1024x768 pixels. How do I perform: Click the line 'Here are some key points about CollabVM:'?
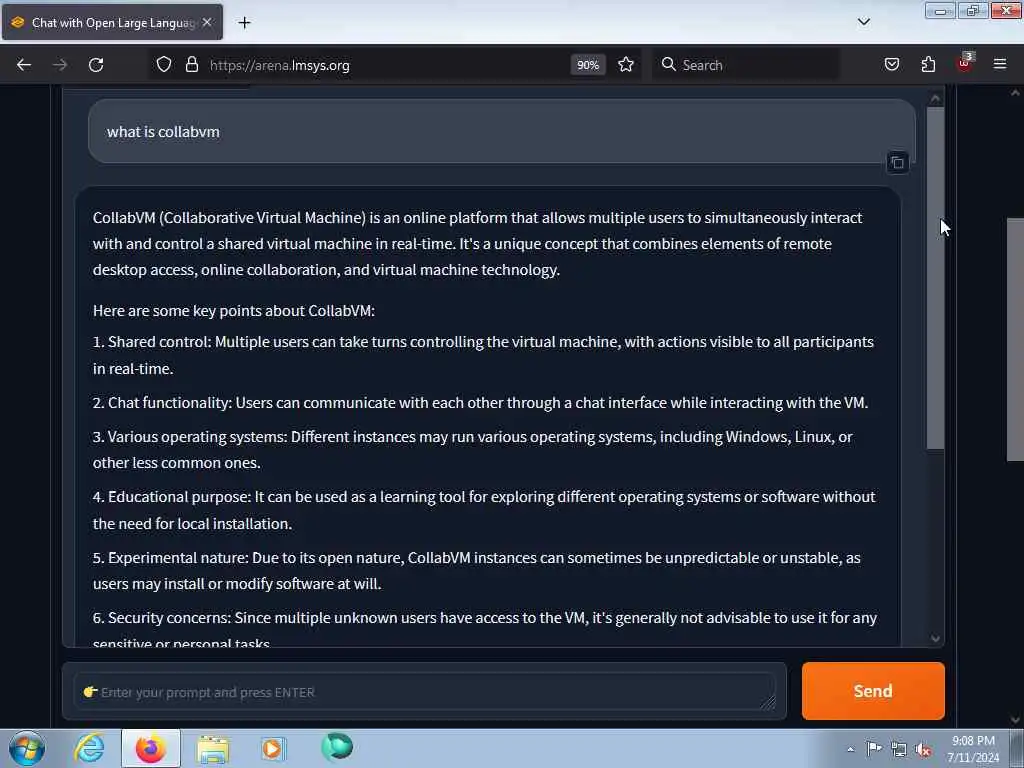[x=234, y=311]
